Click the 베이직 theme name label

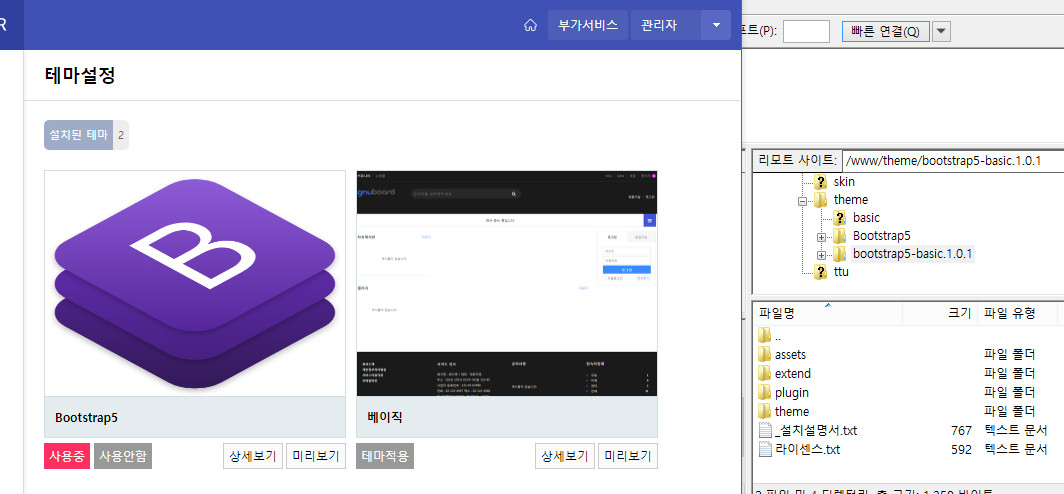coord(385,417)
